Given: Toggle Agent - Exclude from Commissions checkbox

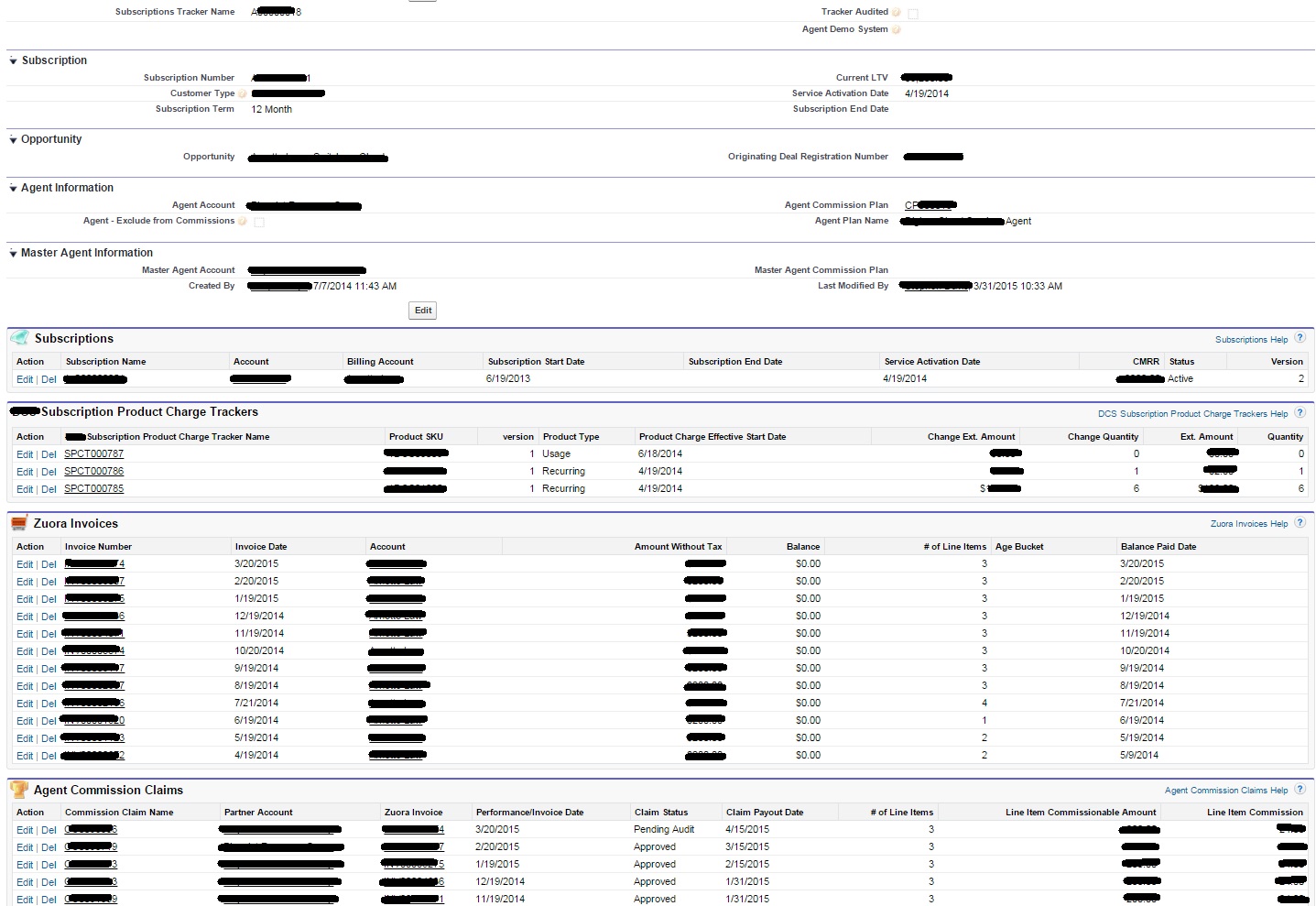Looking at the screenshot, I should 259,222.
